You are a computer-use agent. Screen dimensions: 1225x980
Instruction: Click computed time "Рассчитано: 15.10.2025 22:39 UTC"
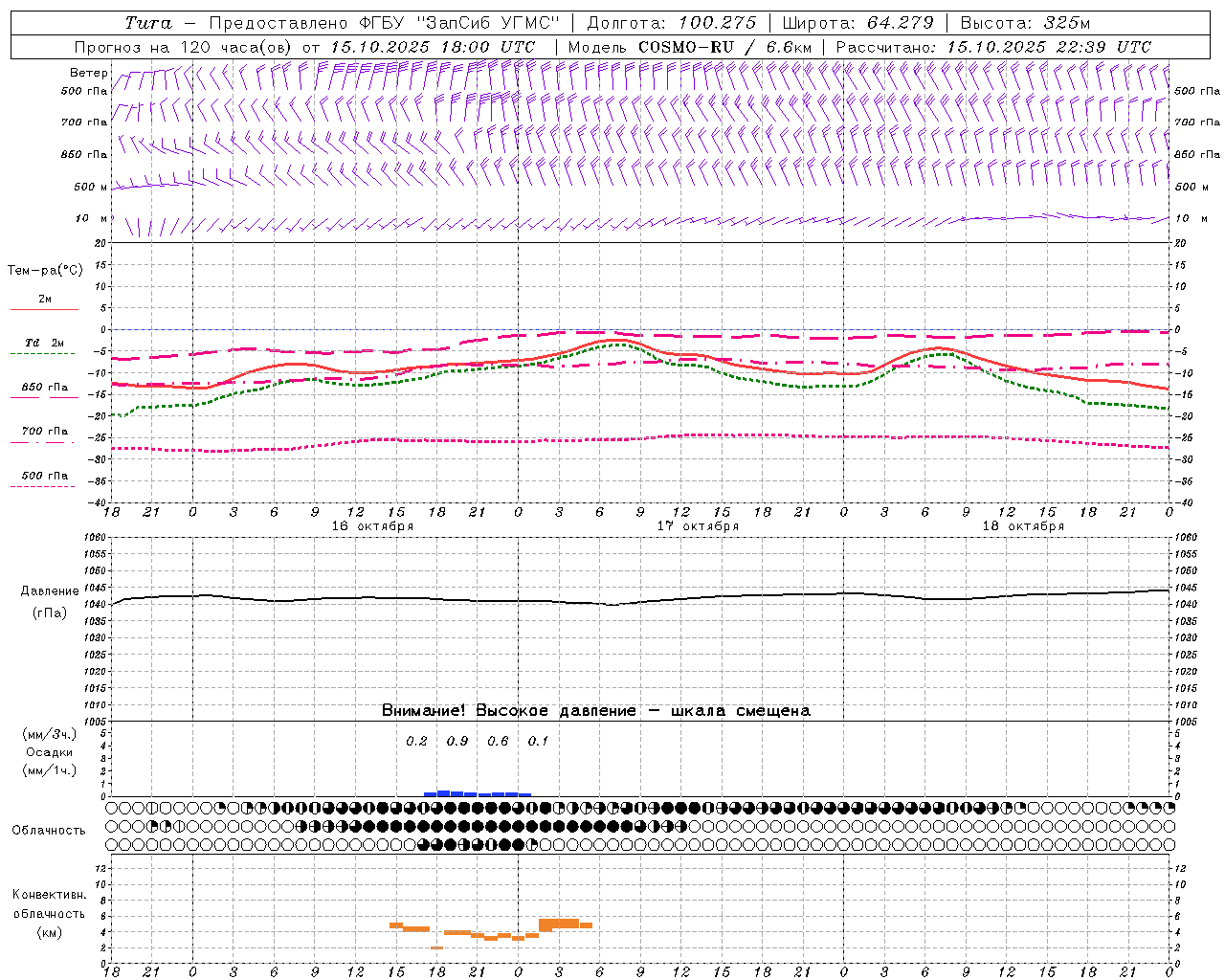[x=993, y=47]
